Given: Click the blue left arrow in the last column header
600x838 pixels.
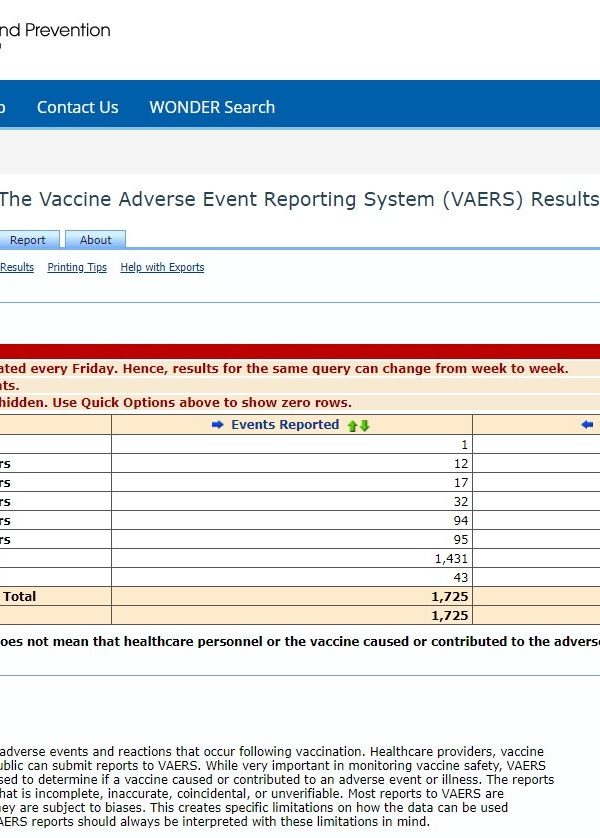Looking at the screenshot, I should click(x=587, y=425).
